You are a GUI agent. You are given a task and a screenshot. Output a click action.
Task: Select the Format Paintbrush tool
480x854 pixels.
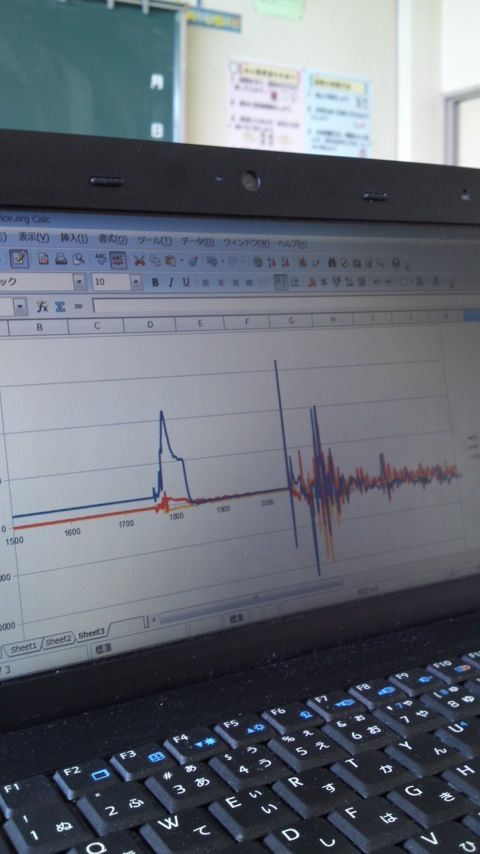click(x=193, y=261)
